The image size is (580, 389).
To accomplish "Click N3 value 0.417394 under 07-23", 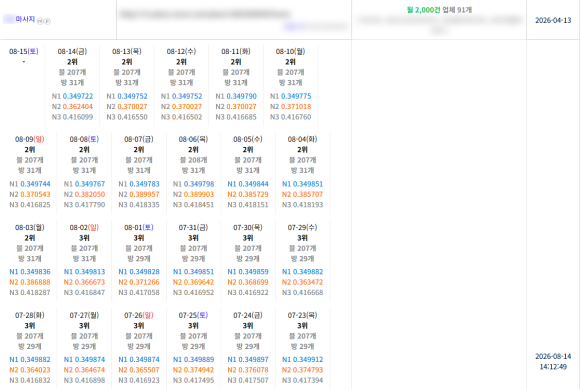I will [303, 380].
